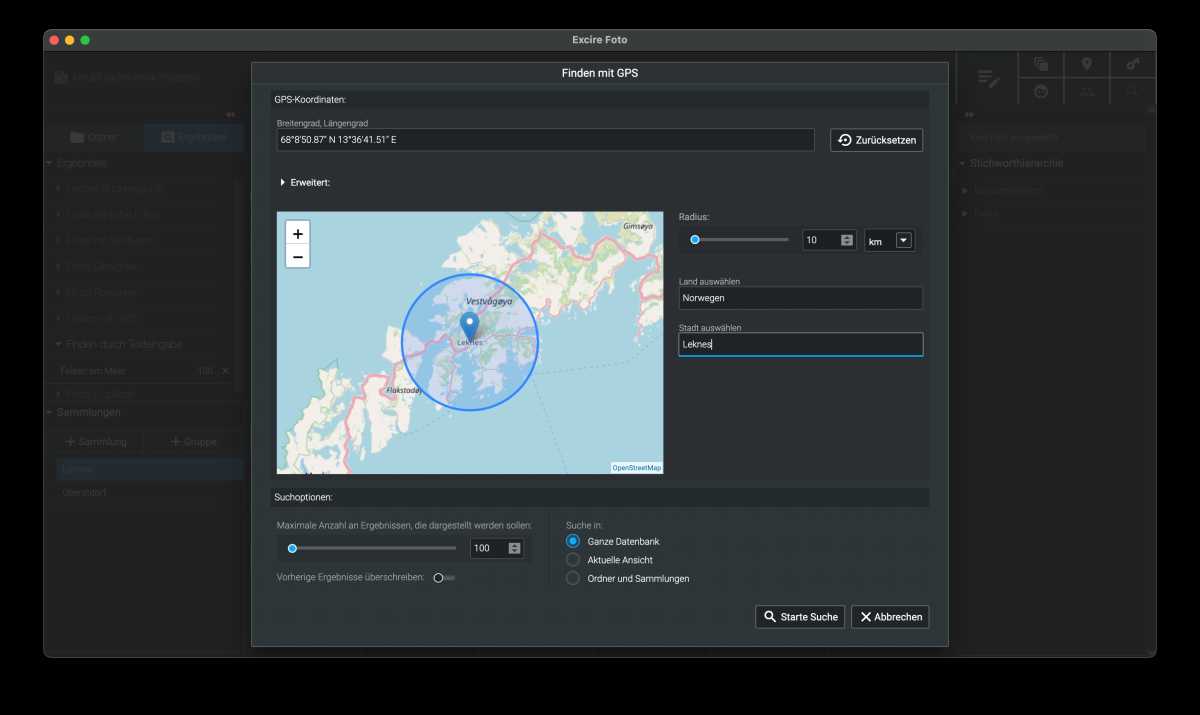Screen dimensions: 1200x715
Task: Zoom in on the map with plus
Action: (297, 232)
